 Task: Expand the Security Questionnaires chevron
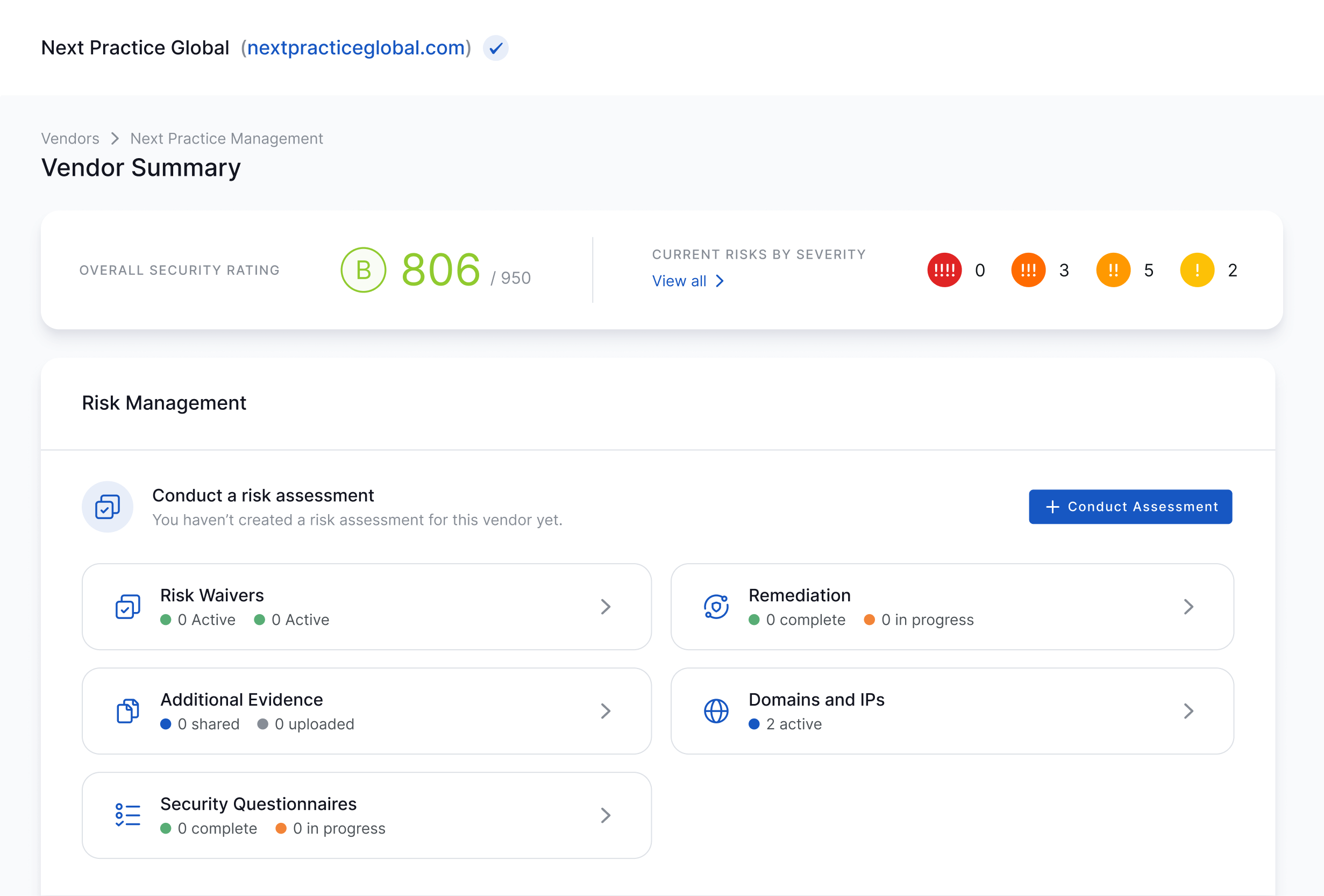click(x=606, y=815)
